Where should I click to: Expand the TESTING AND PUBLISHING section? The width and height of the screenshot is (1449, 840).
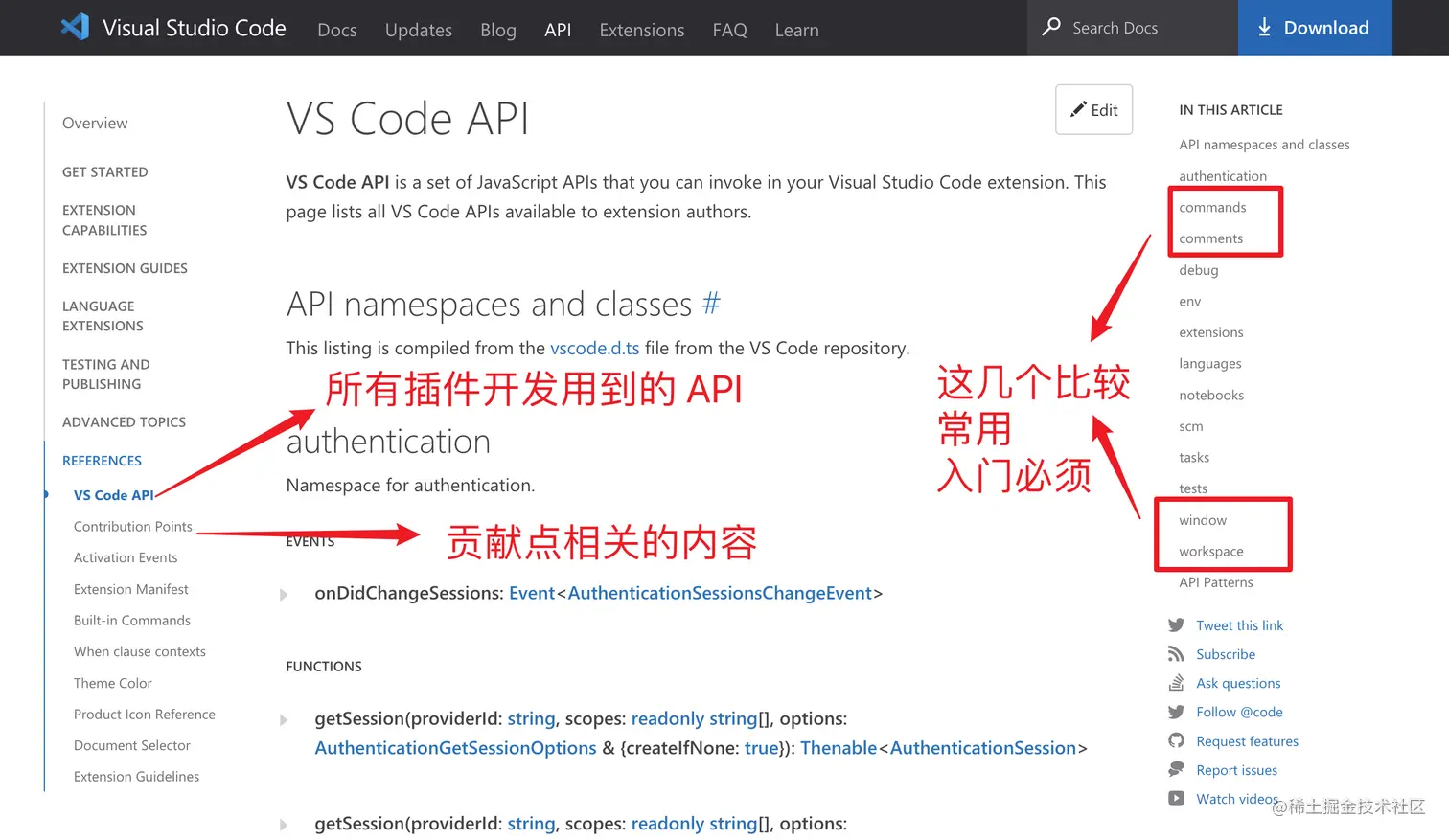[105, 374]
